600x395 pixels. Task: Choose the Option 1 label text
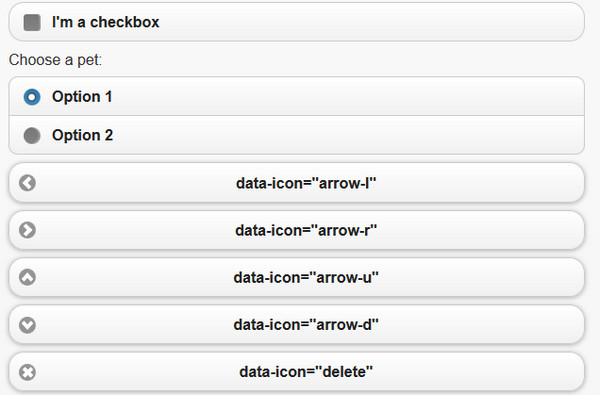pos(82,96)
